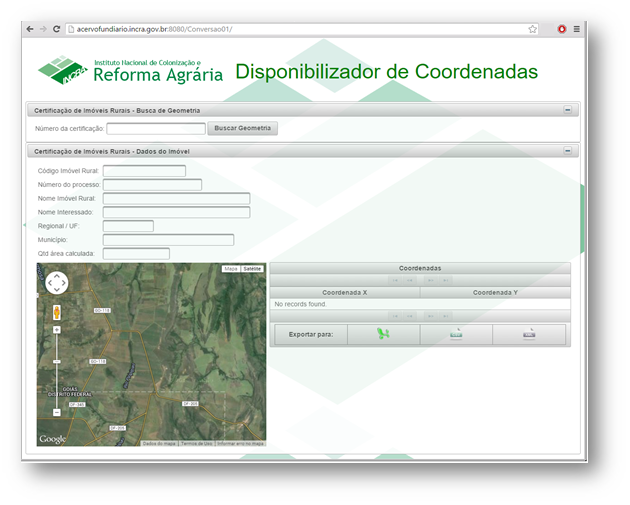Screen dimensions: 630x505
Task: Click the red extension icon in toolbar
Action: (x=562, y=29)
